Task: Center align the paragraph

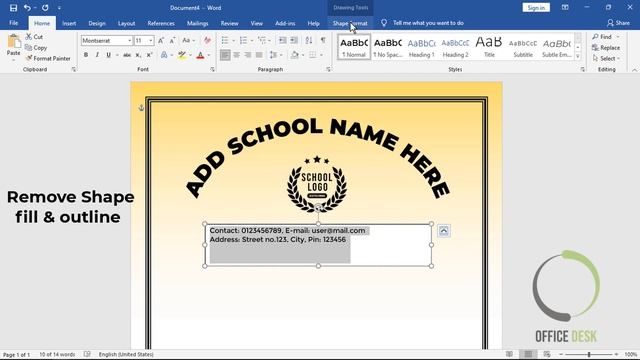Action: coord(236,55)
